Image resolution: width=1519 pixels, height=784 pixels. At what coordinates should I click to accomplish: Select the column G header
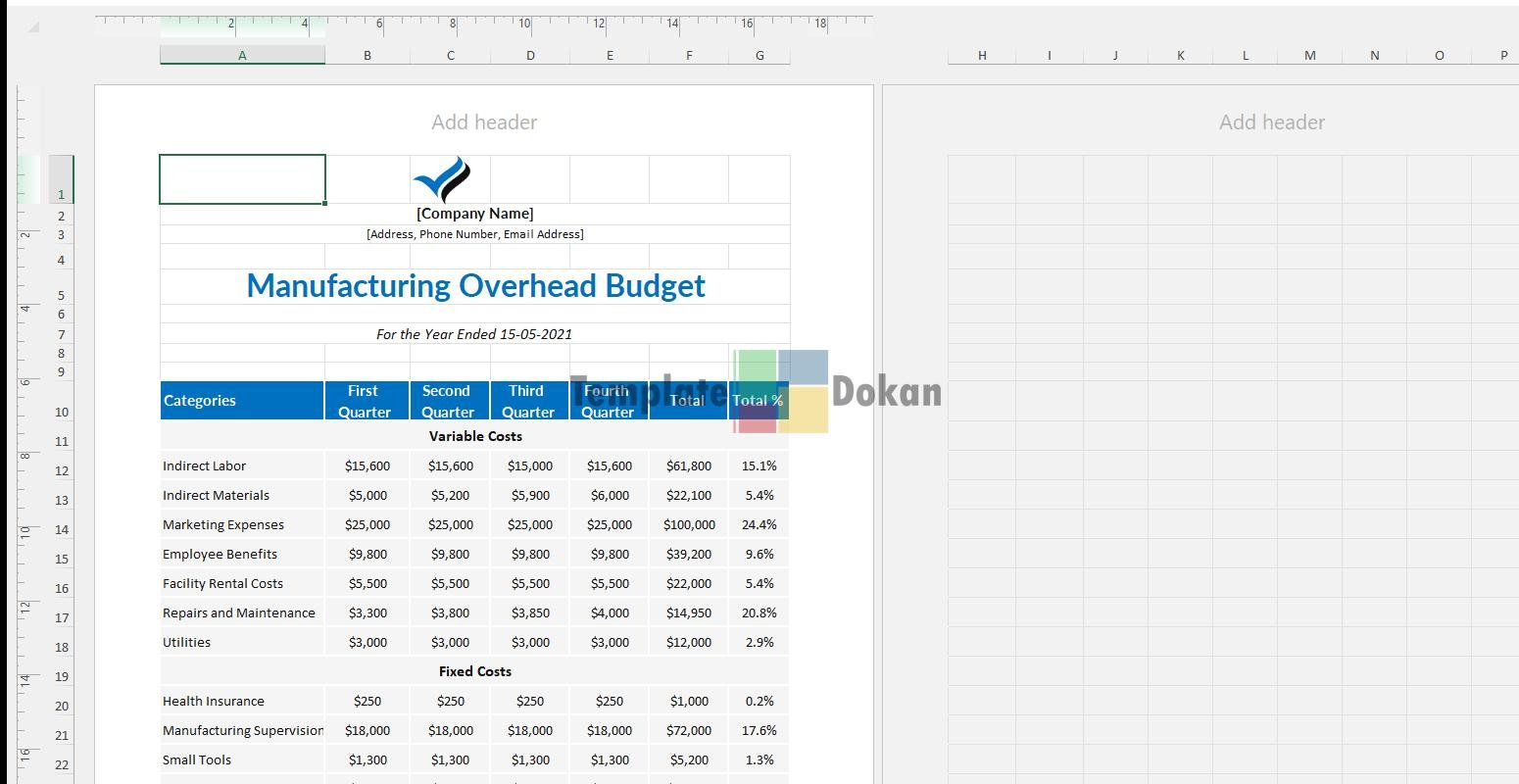pos(759,56)
